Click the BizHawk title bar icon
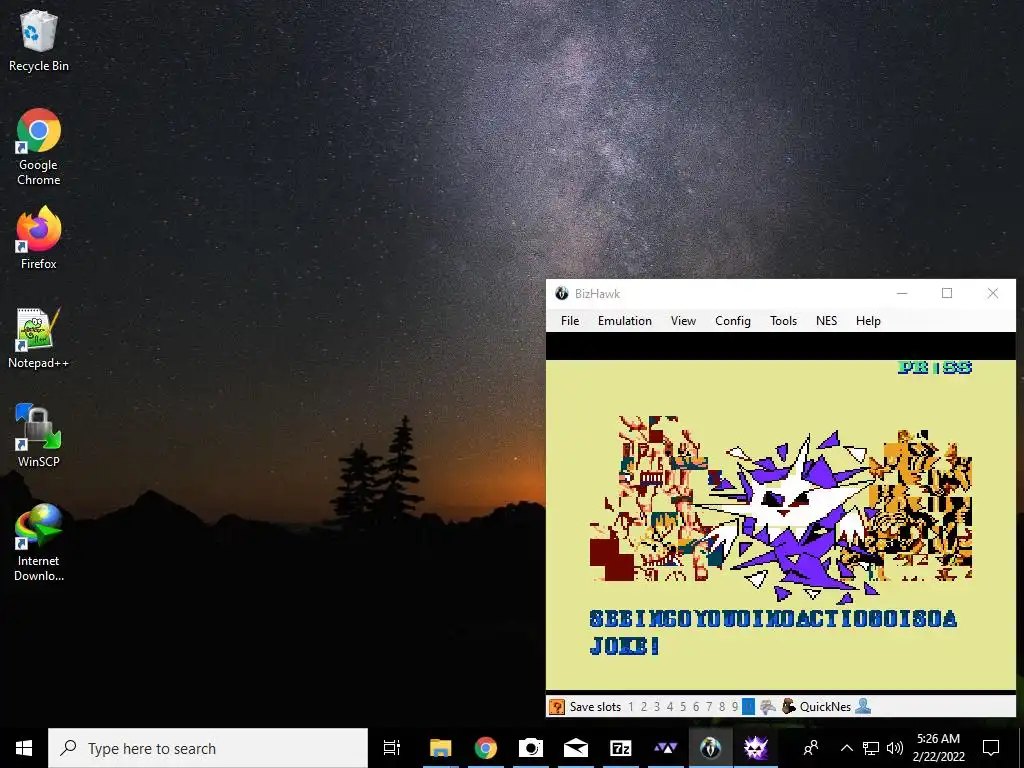 point(562,294)
